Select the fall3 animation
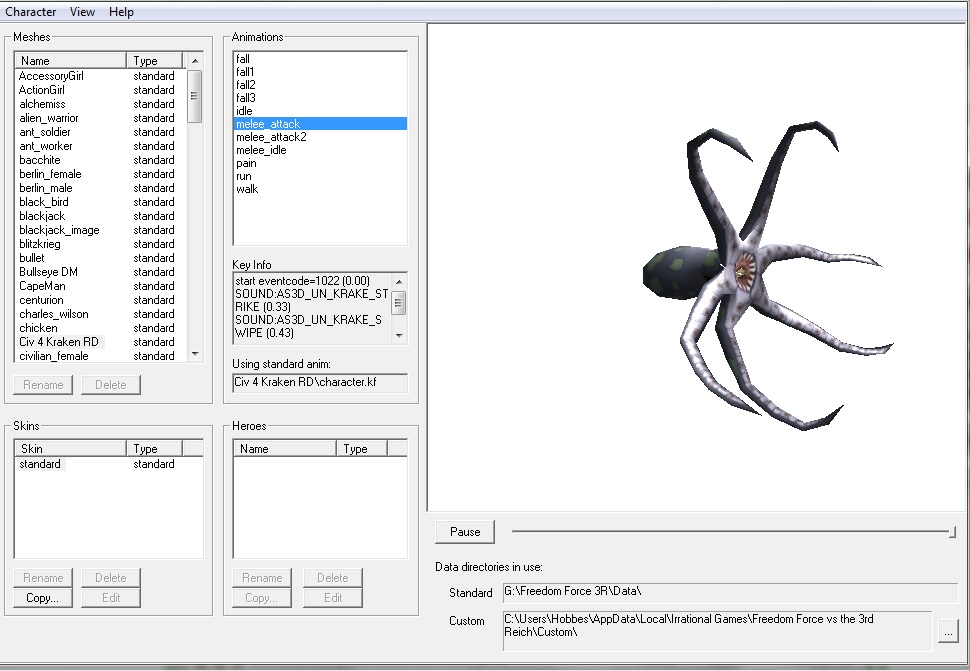Viewport: 970px width, 671px height. (320, 98)
